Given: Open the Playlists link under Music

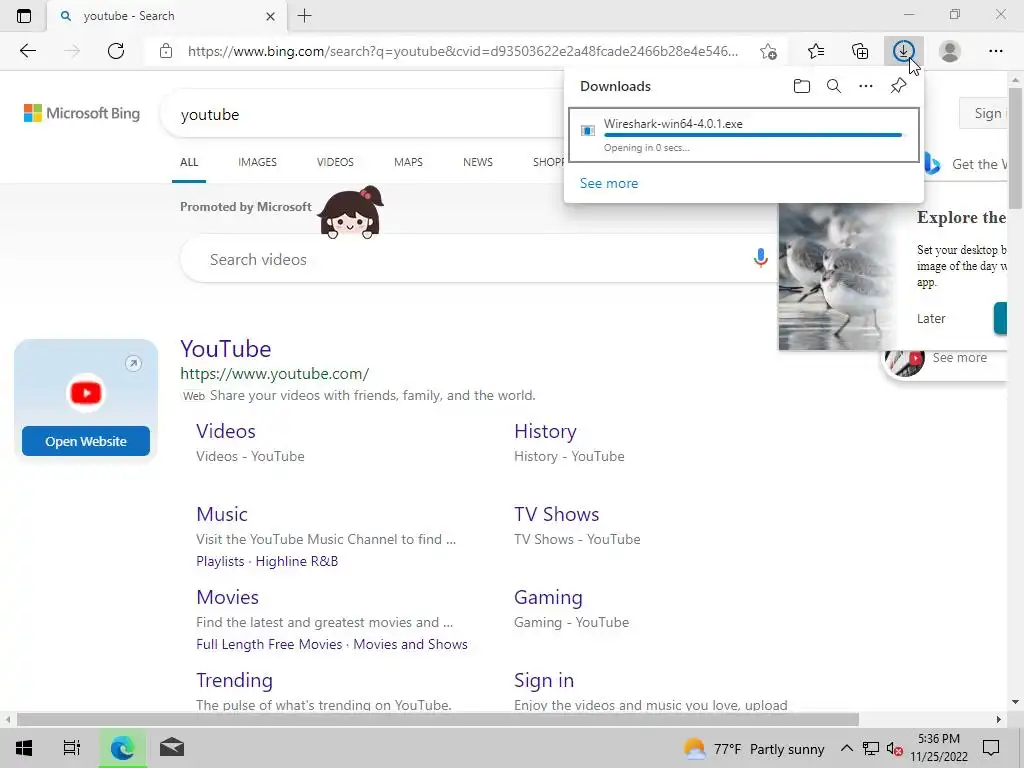Looking at the screenshot, I should click(x=220, y=561).
